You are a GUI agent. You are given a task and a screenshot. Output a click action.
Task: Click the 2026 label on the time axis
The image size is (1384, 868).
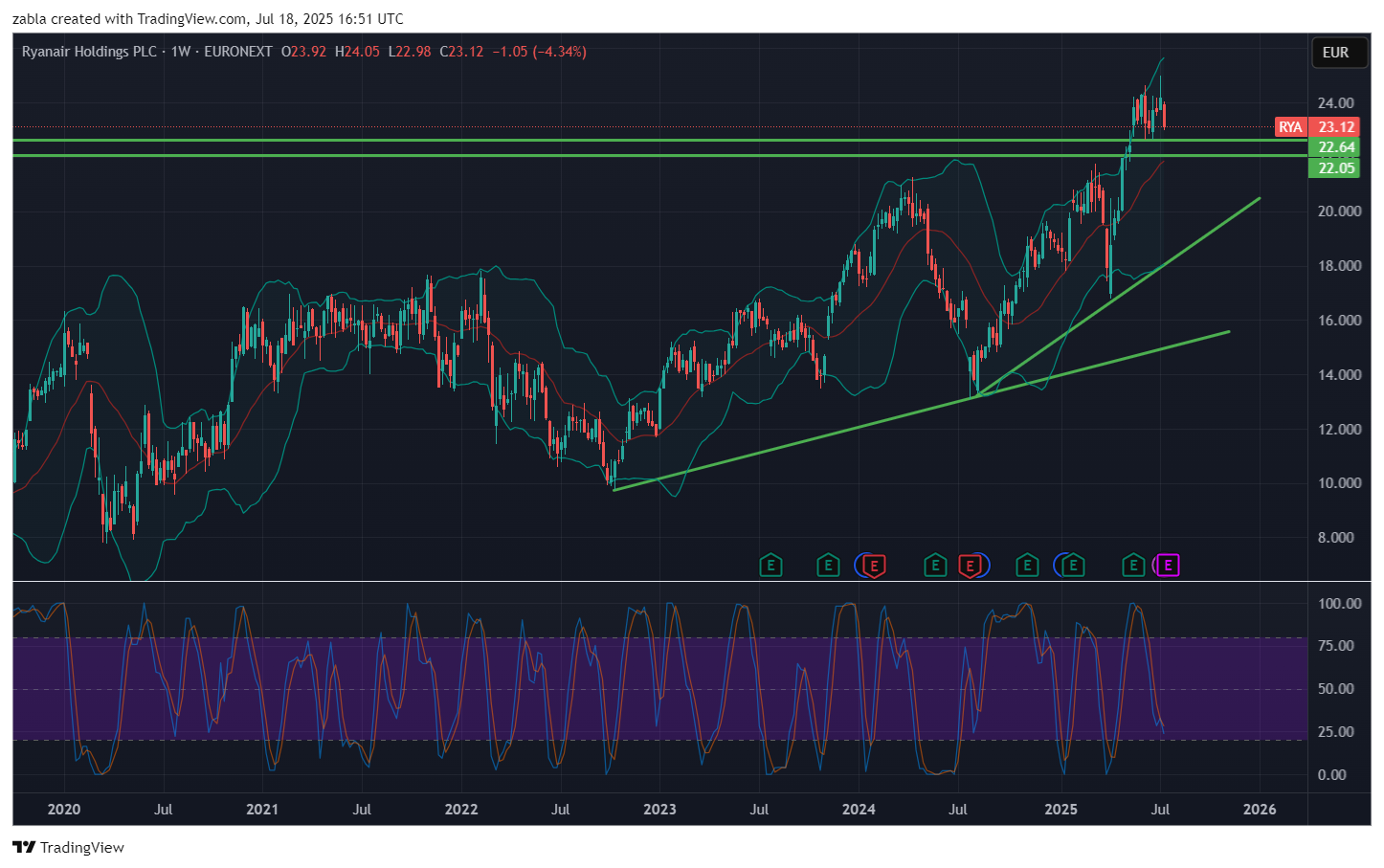(1260, 810)
